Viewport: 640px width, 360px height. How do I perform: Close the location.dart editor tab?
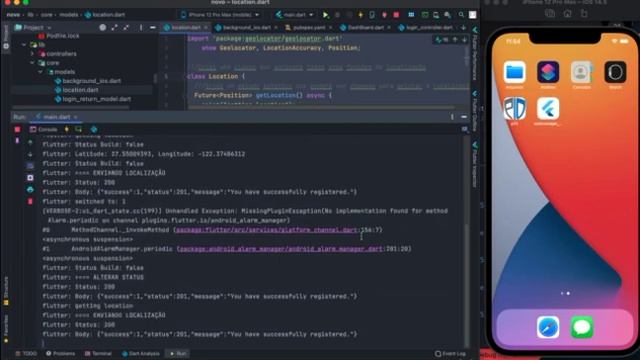(206, 28)
